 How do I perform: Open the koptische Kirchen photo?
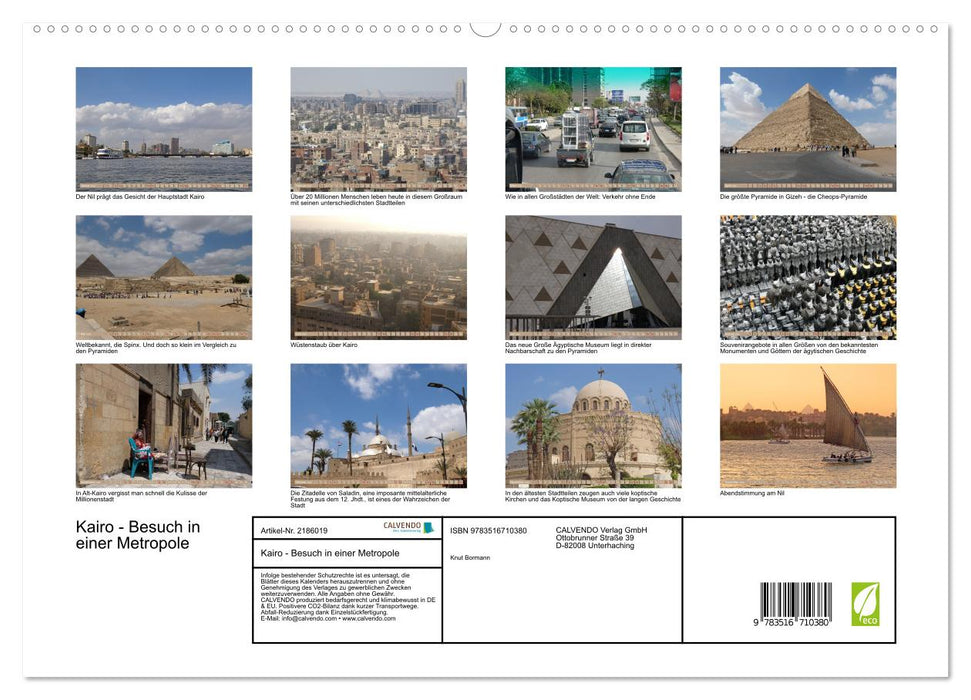pyautogui.click(x=593, y=424)
